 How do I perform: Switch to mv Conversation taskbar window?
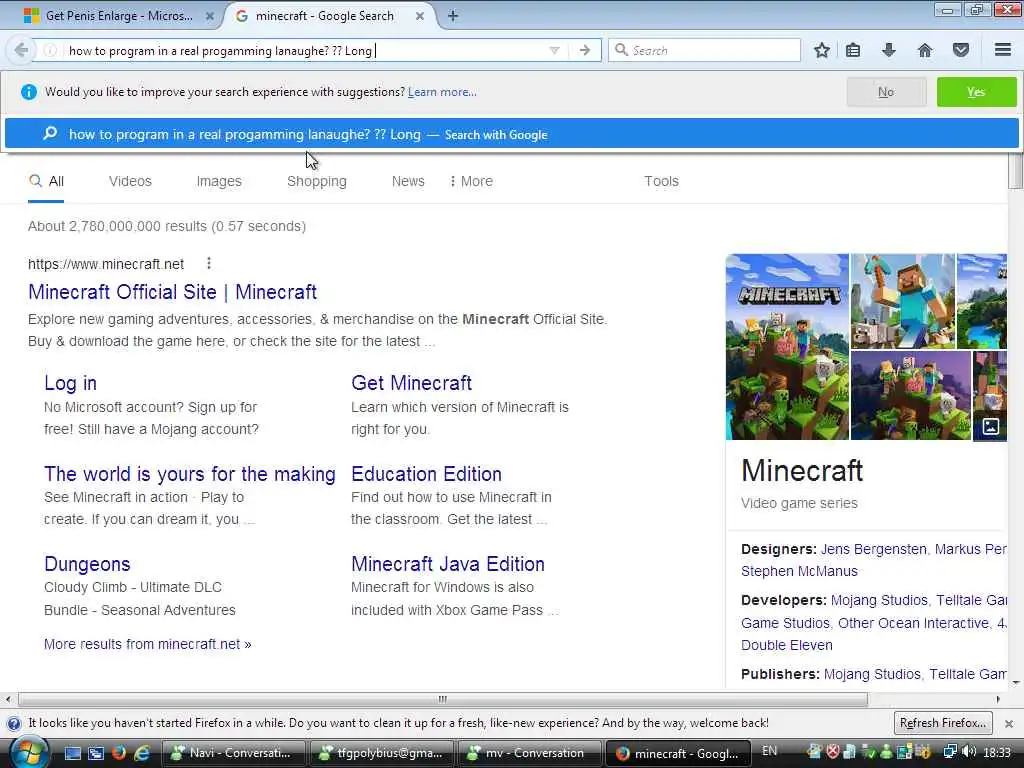[530, 753]
